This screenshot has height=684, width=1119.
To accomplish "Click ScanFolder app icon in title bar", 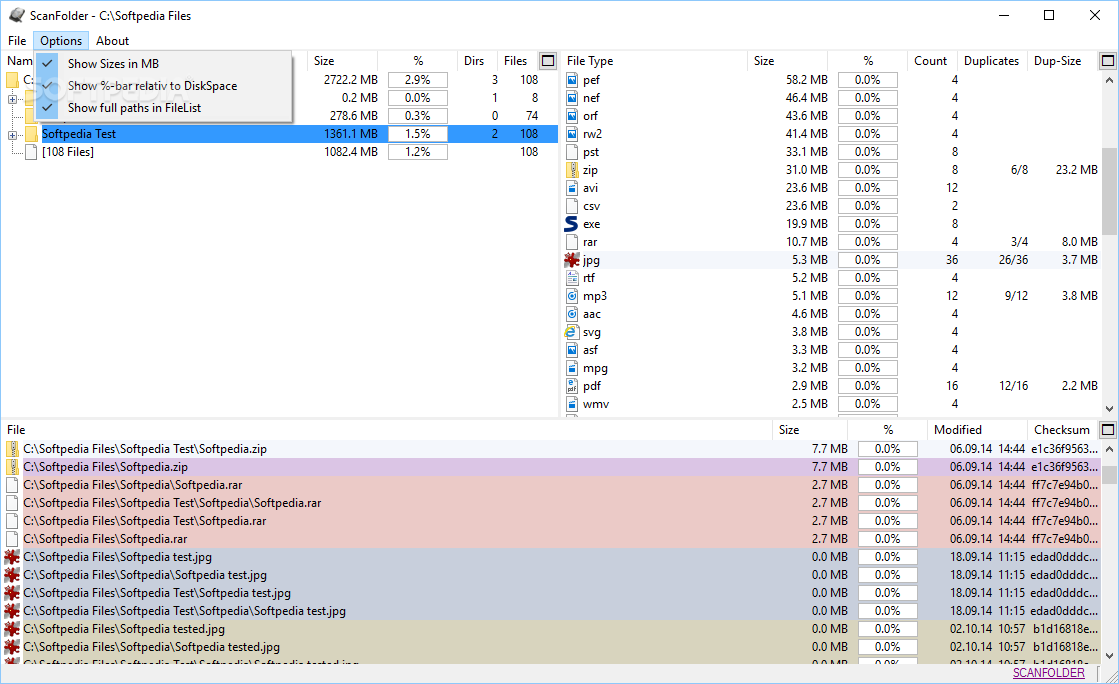I will (x=16, y=15).
